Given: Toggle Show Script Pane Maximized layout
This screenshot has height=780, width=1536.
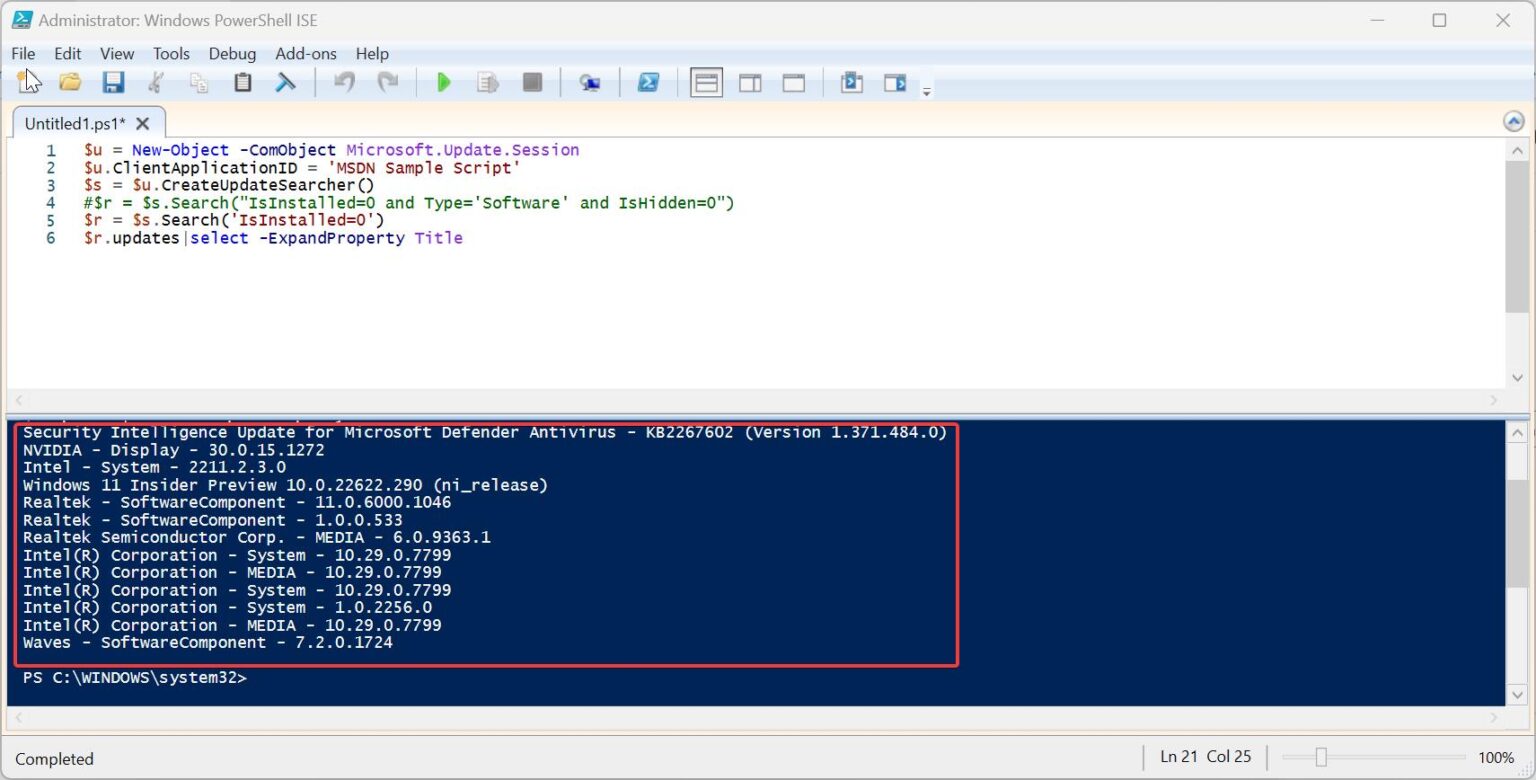Looking at the screenshot, I should [x=793, y=82].
